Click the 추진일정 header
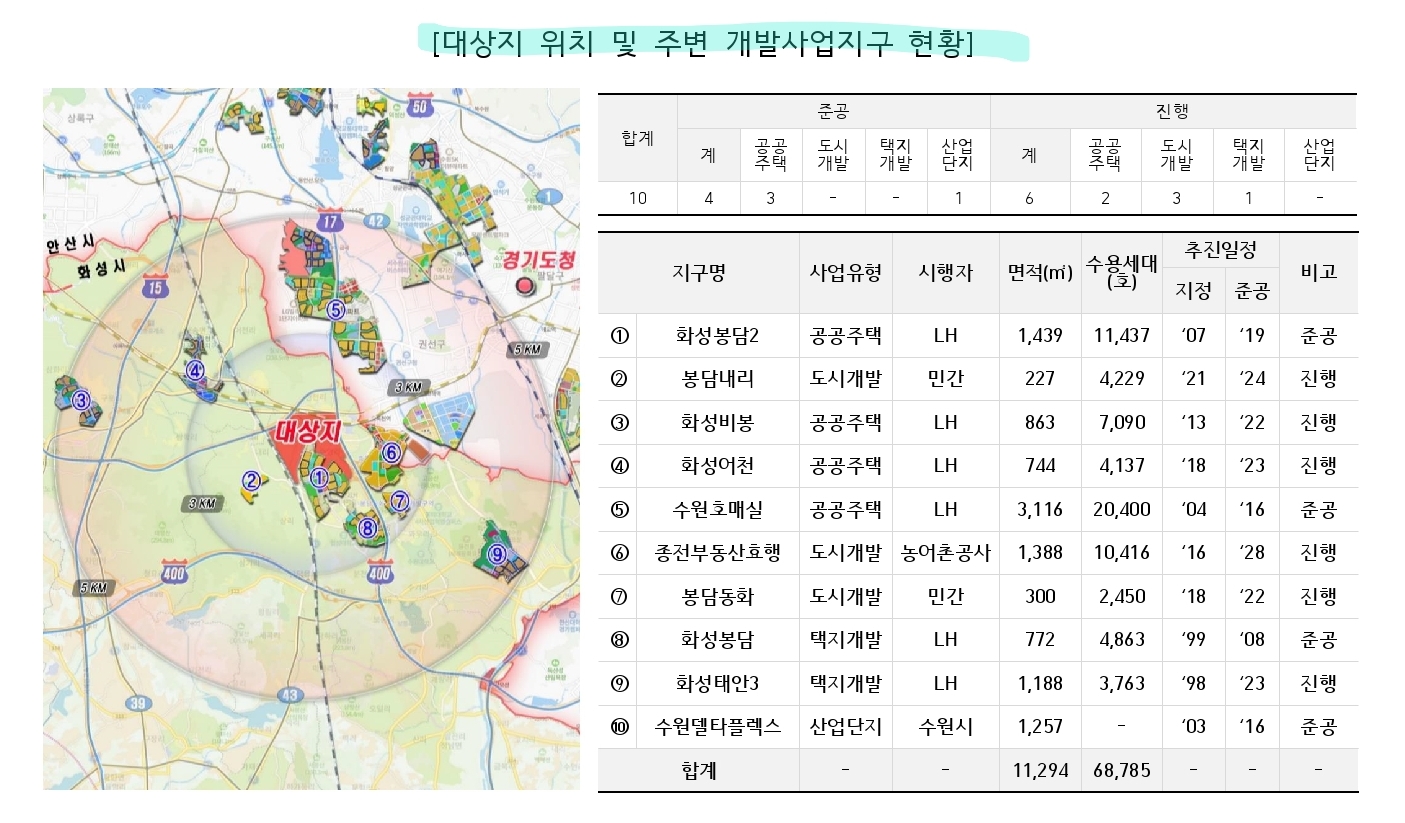Viewport: 1405px width, 823px height. pyautogui.click(x=1219, y=249)
